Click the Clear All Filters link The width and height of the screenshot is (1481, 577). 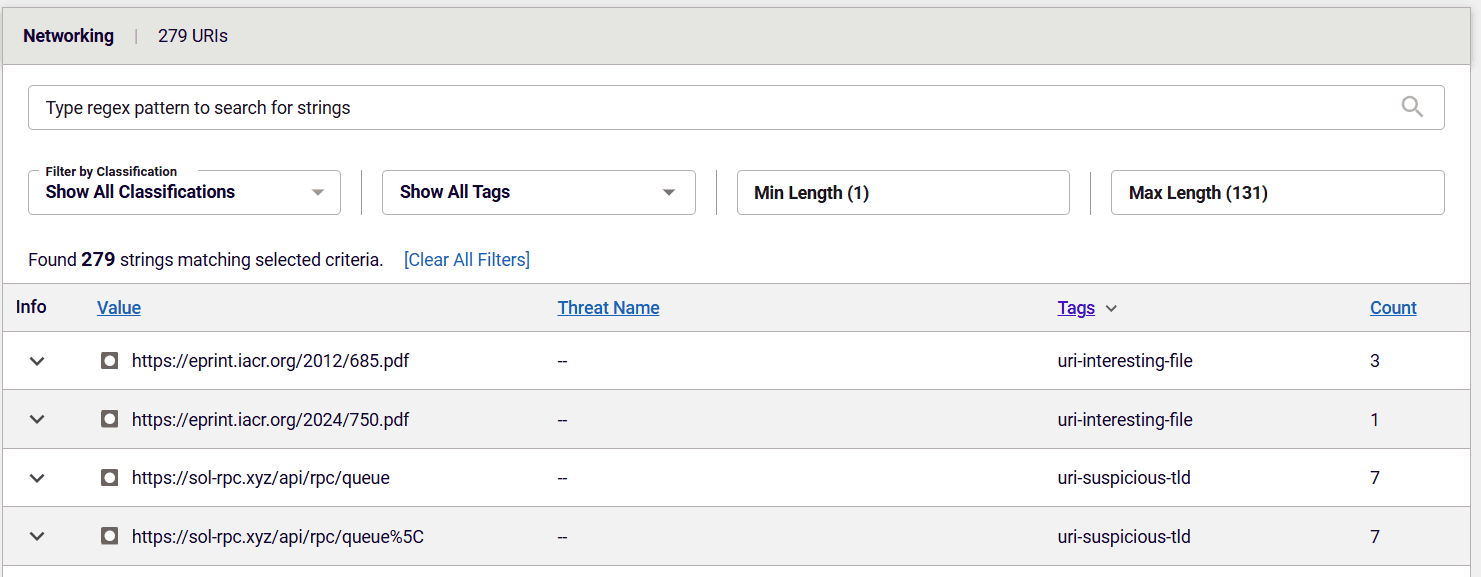467,260
